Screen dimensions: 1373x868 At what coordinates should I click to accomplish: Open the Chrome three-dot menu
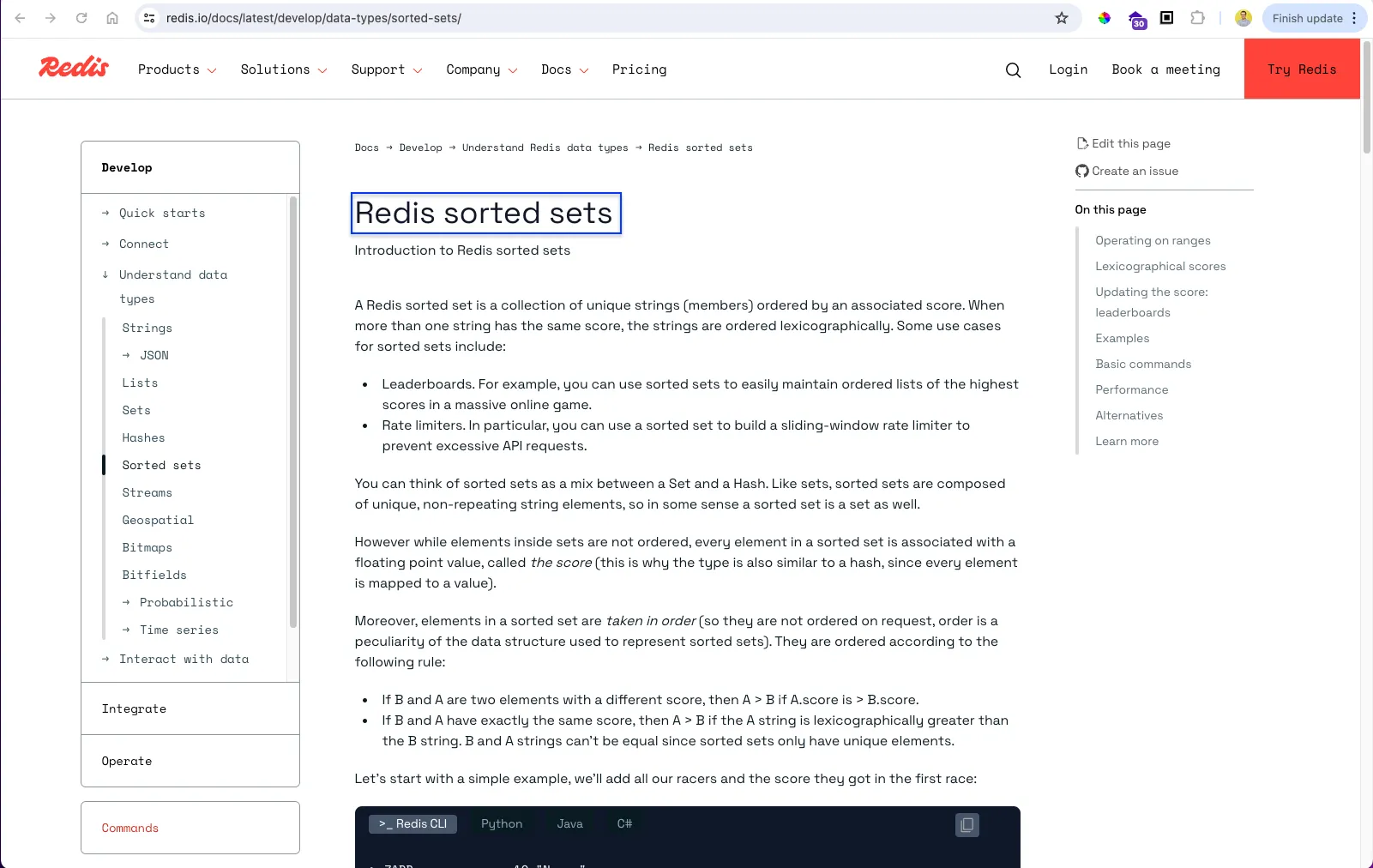1354,18
